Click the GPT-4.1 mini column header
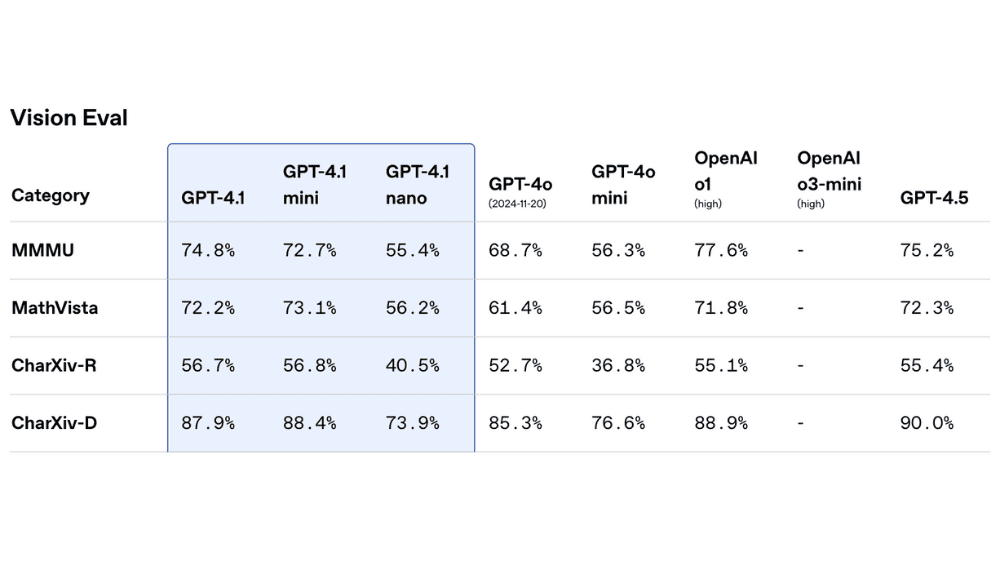This screenshot has width=1000, height=562. (x=315, y=184)
